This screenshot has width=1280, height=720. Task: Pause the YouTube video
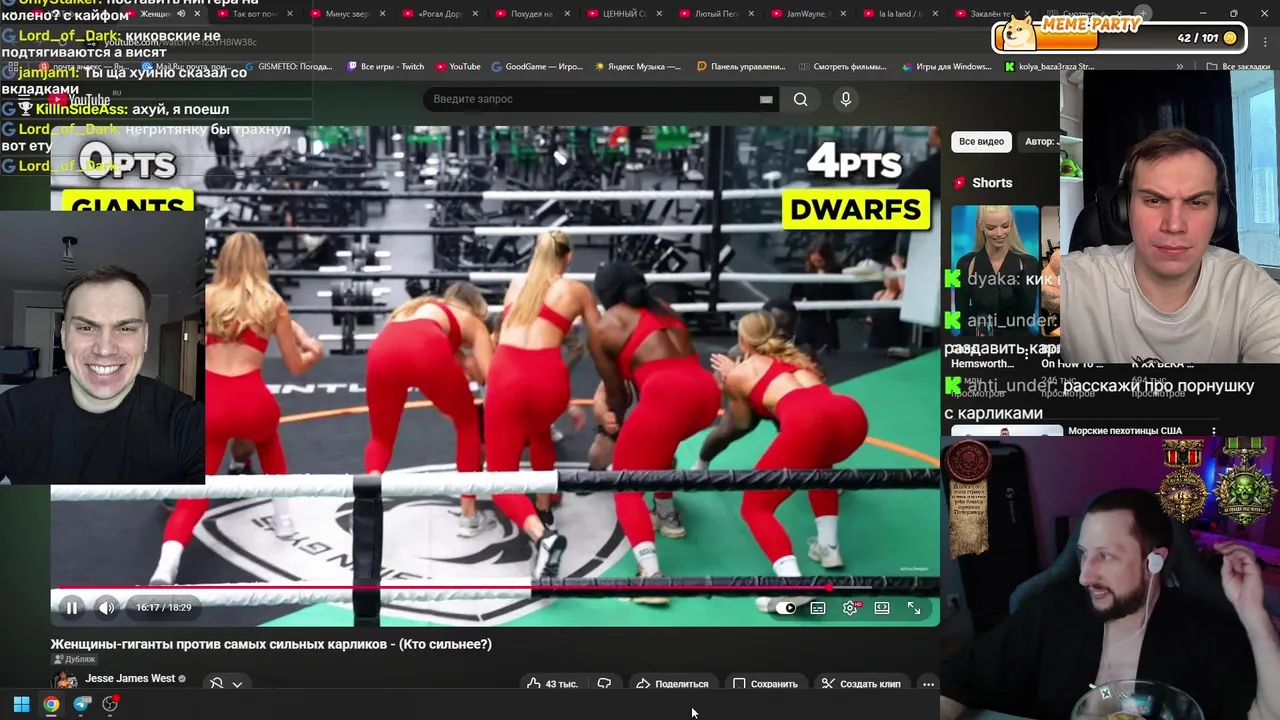72,608
